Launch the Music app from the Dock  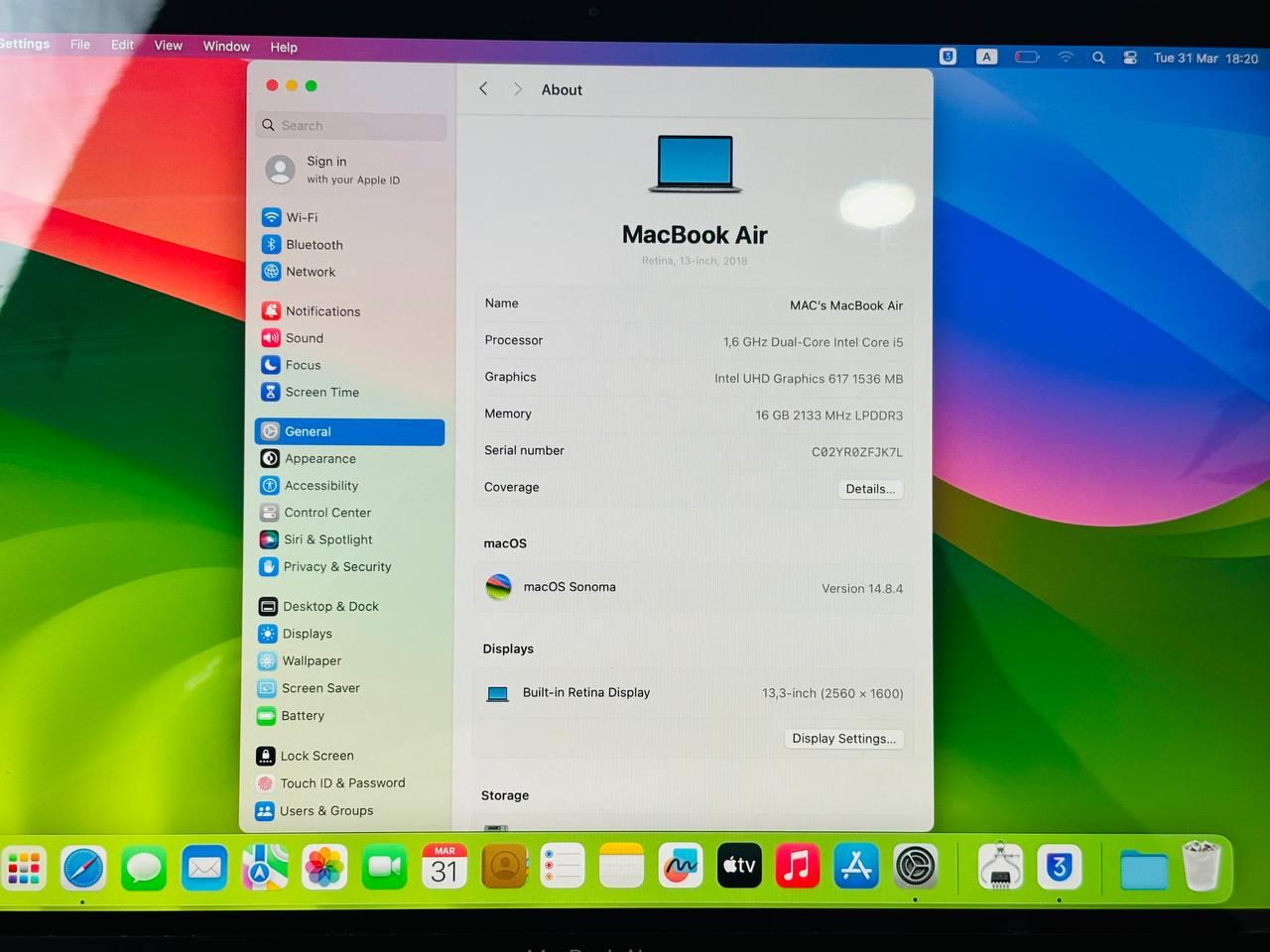[798, 866]
